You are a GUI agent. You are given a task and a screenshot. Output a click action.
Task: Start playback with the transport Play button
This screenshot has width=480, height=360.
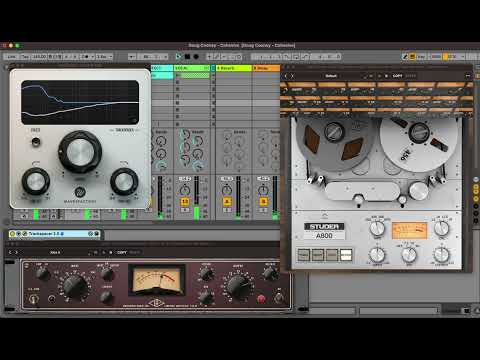[178, 56]
